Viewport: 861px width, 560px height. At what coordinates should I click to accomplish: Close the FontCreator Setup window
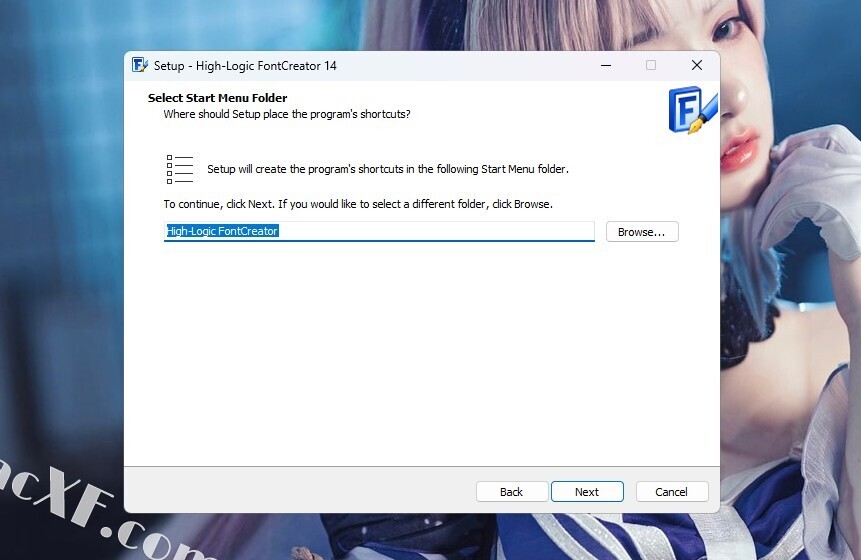pyautogui.click(x=697, y=66)
